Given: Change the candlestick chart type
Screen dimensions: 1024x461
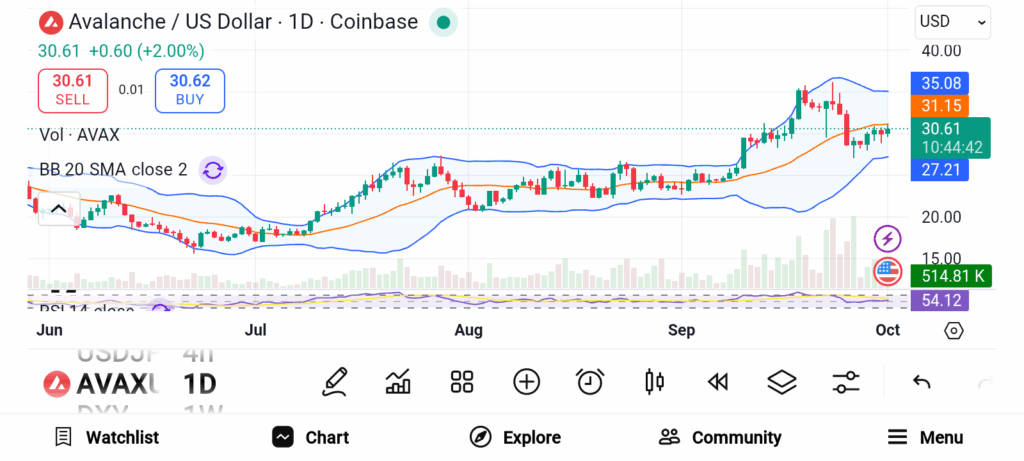Looking at the screenshot, I should pyautogui.click(x=655, y=381).
